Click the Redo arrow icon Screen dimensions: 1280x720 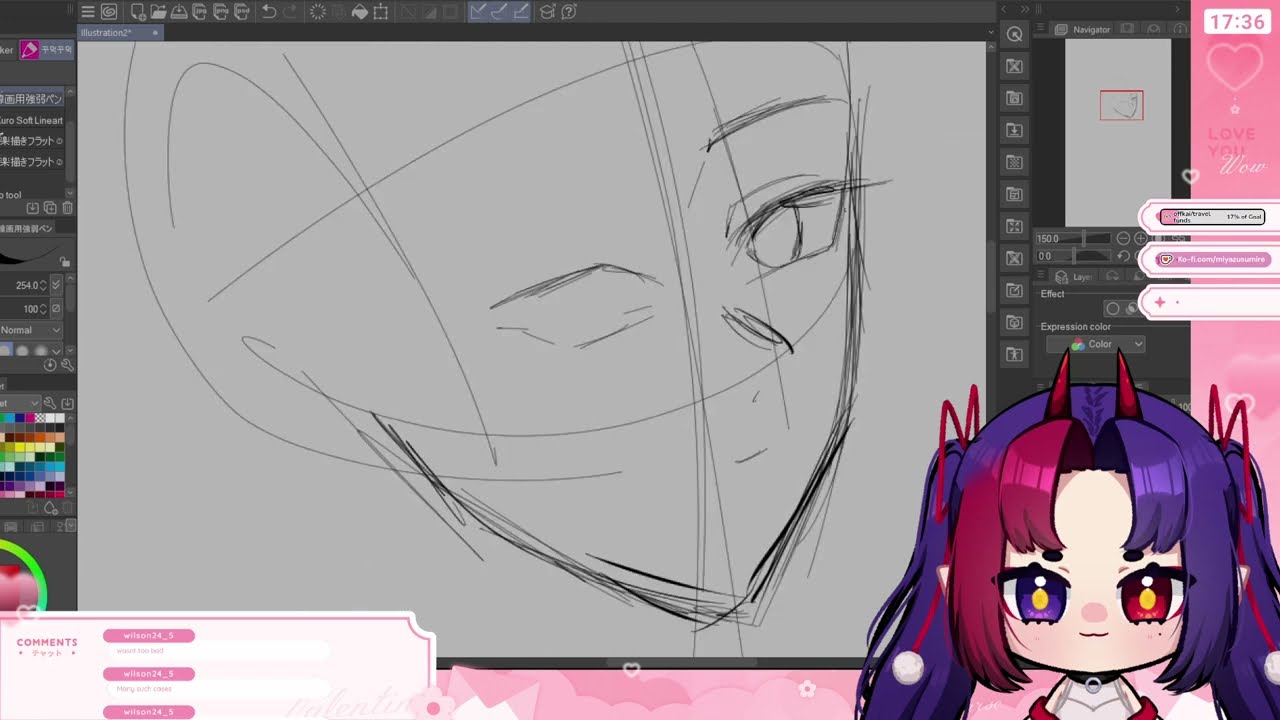289,12
